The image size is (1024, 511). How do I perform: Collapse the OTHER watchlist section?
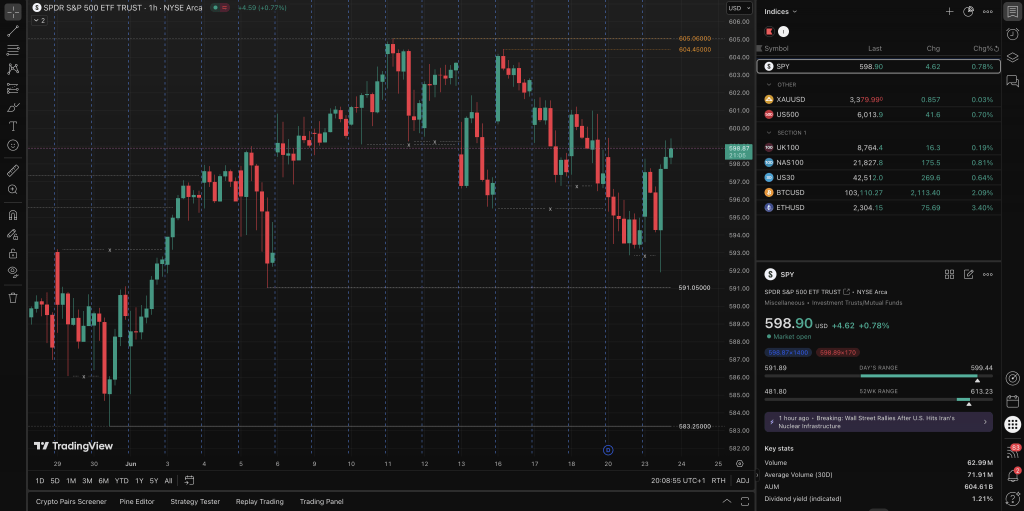coord(769,84)
